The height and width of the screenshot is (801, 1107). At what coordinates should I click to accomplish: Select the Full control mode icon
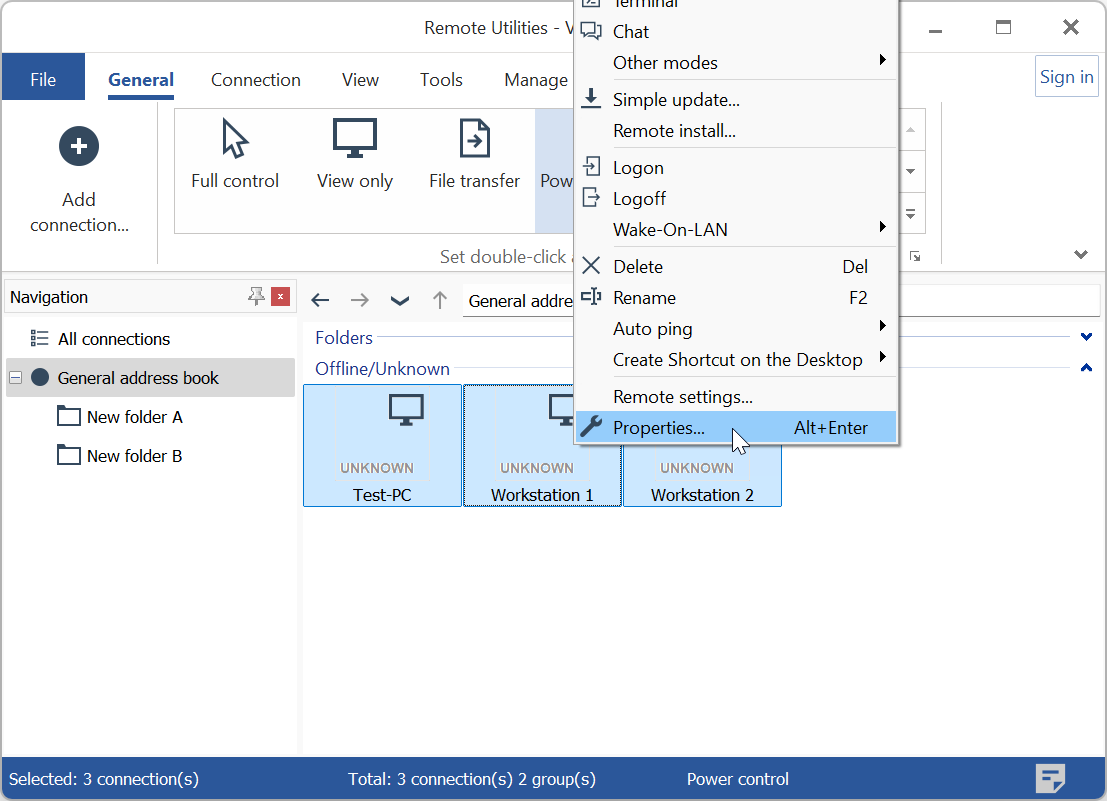point(235,139)
